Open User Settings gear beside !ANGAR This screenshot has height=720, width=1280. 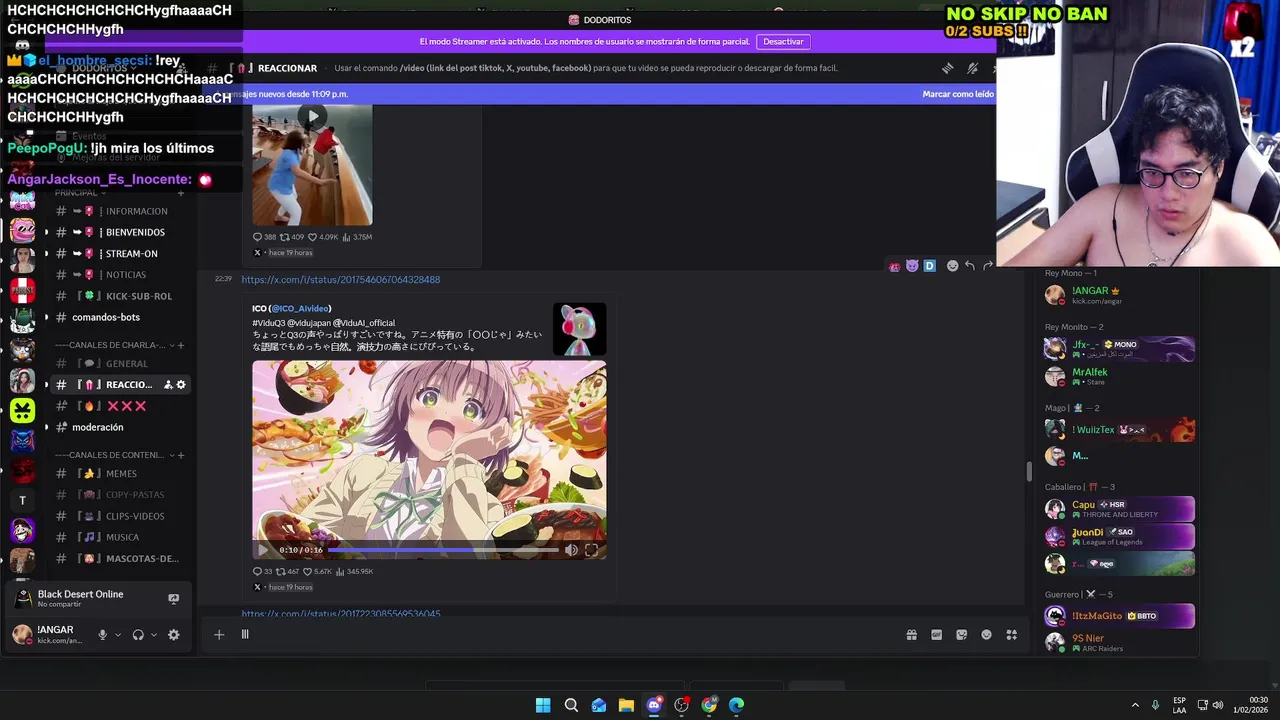[x=173, y=634]
